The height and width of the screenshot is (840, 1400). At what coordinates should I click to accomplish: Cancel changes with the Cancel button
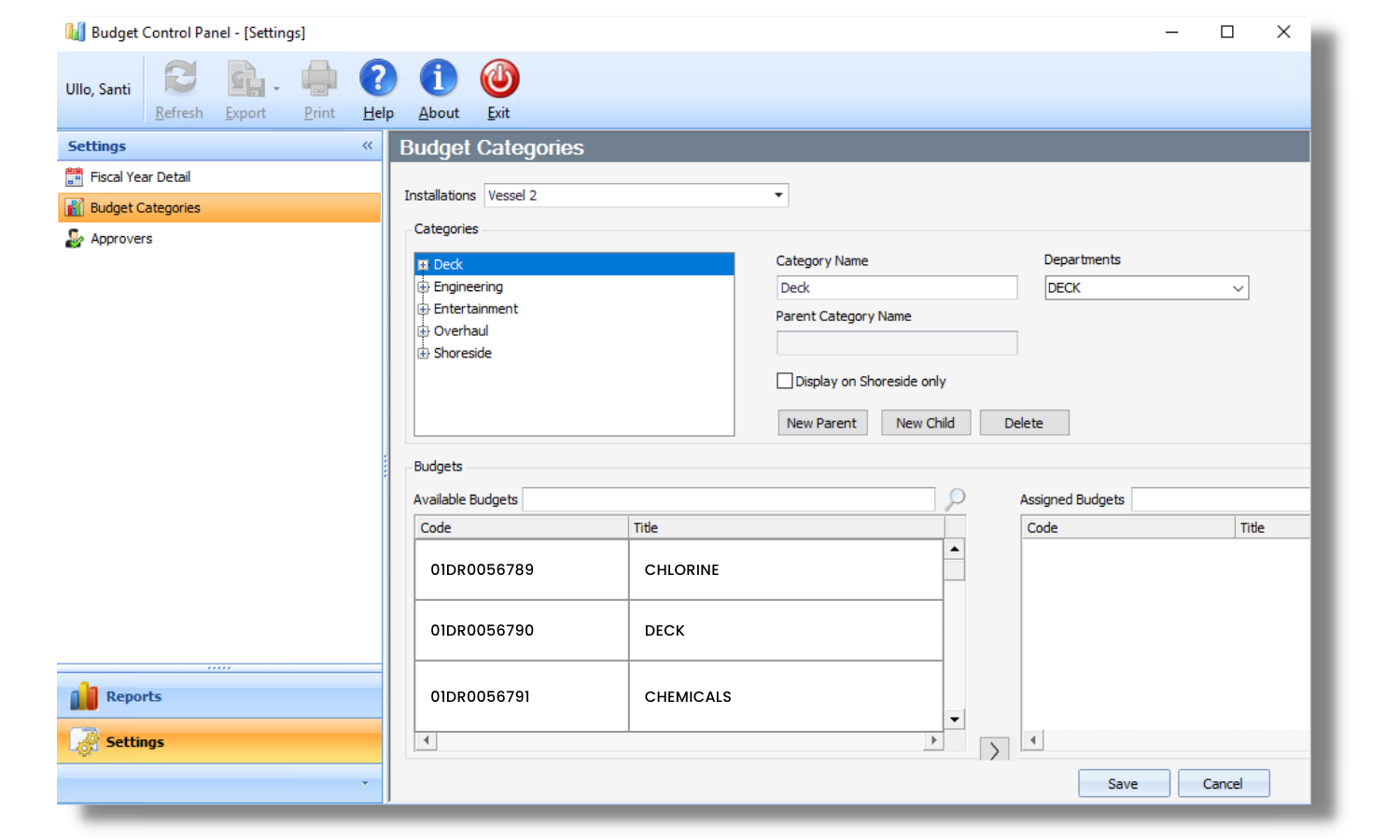(x=1223, y=783)
